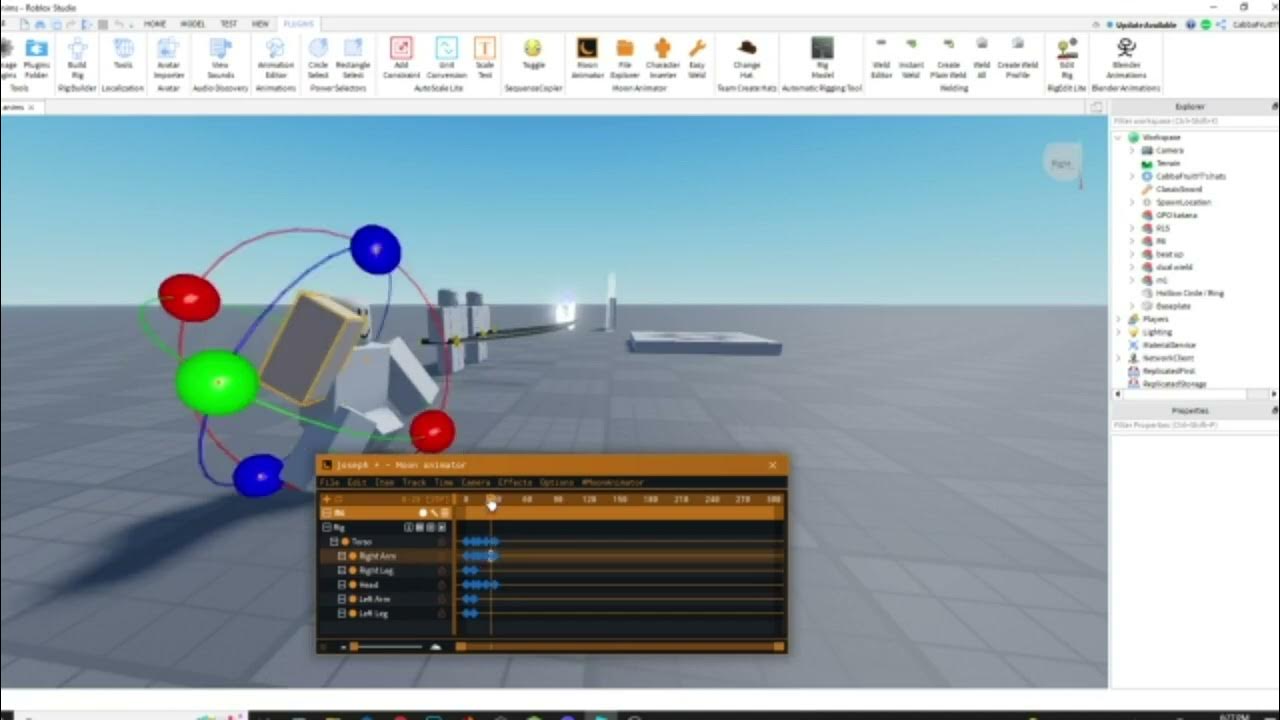Open the Unit Conversion tool
Viewport: 1280px width, 720px height.
click(x=446, y=58)
